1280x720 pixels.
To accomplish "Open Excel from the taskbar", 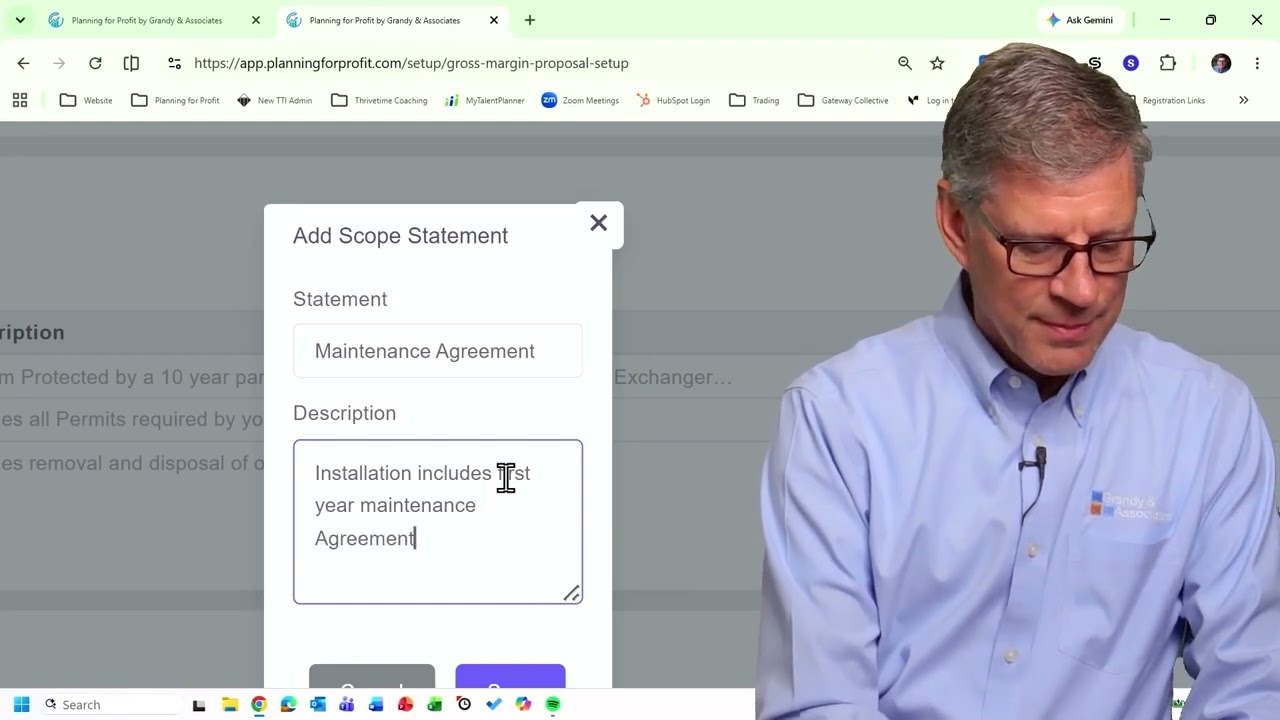I will point(435,705).
